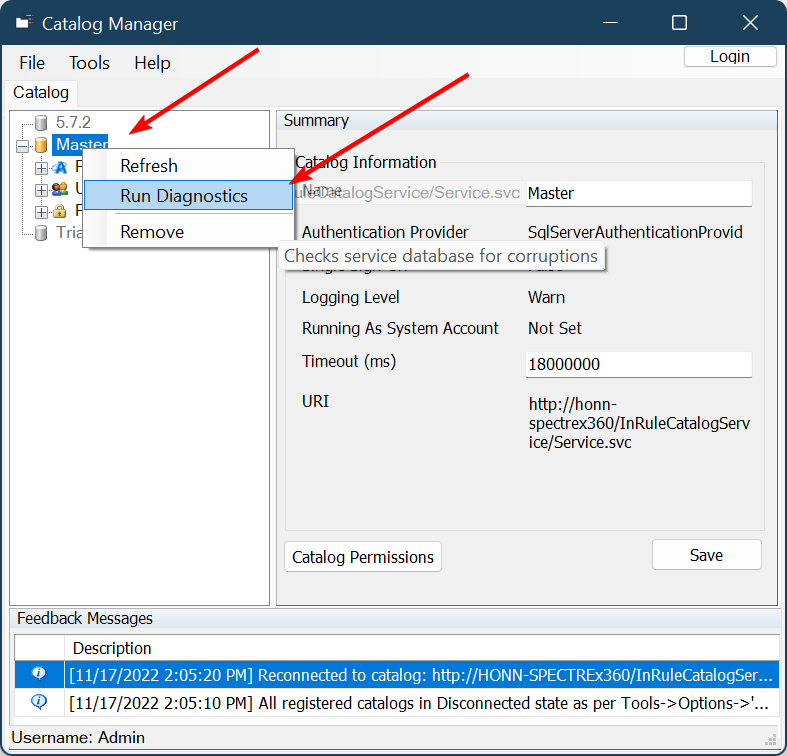Click the info icon of the second feedback message
The width and height of the screenshot is (787, 756).
[39, 702]
